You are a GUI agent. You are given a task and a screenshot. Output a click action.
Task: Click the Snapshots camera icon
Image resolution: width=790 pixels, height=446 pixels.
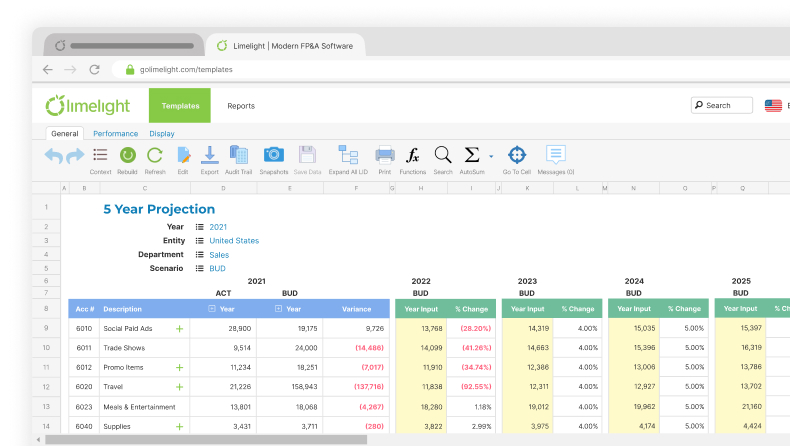pyautogui.click(x=274, y=154)
